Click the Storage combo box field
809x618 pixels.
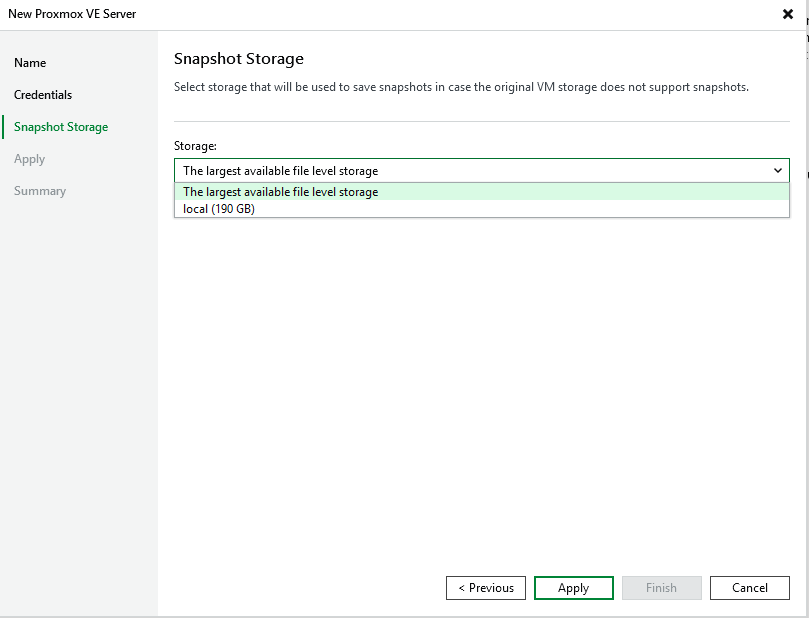click(481, 170)
